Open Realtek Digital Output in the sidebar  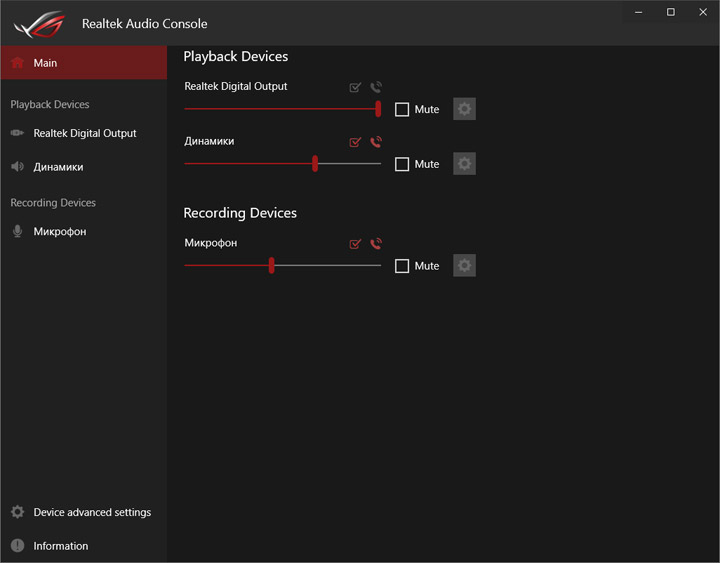[x=84, y=133]
